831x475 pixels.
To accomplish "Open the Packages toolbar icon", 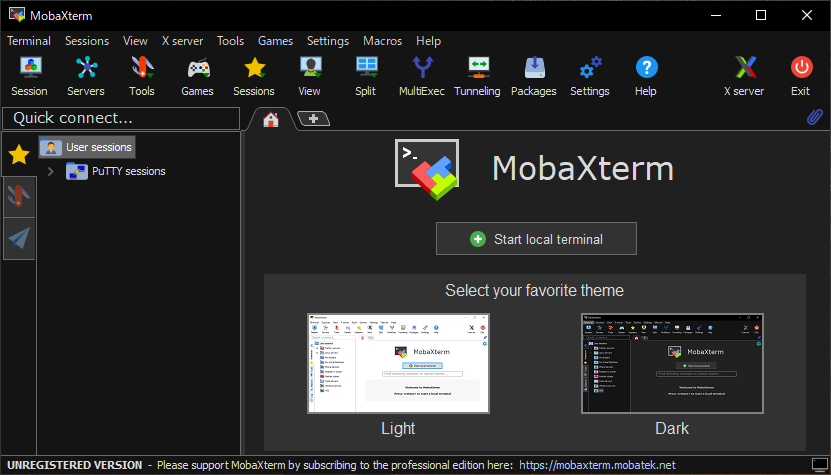I will tap(533, 68).
